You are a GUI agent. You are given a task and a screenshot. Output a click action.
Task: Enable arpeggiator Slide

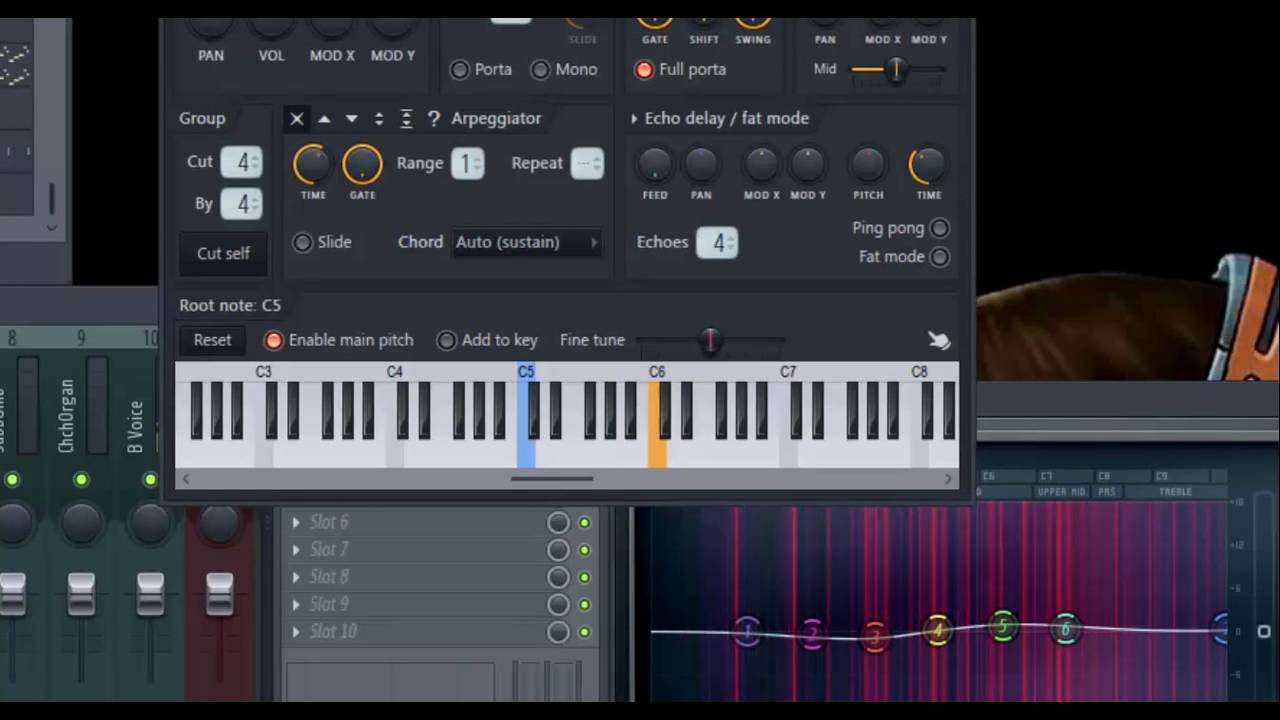click(x=302, y=243)
